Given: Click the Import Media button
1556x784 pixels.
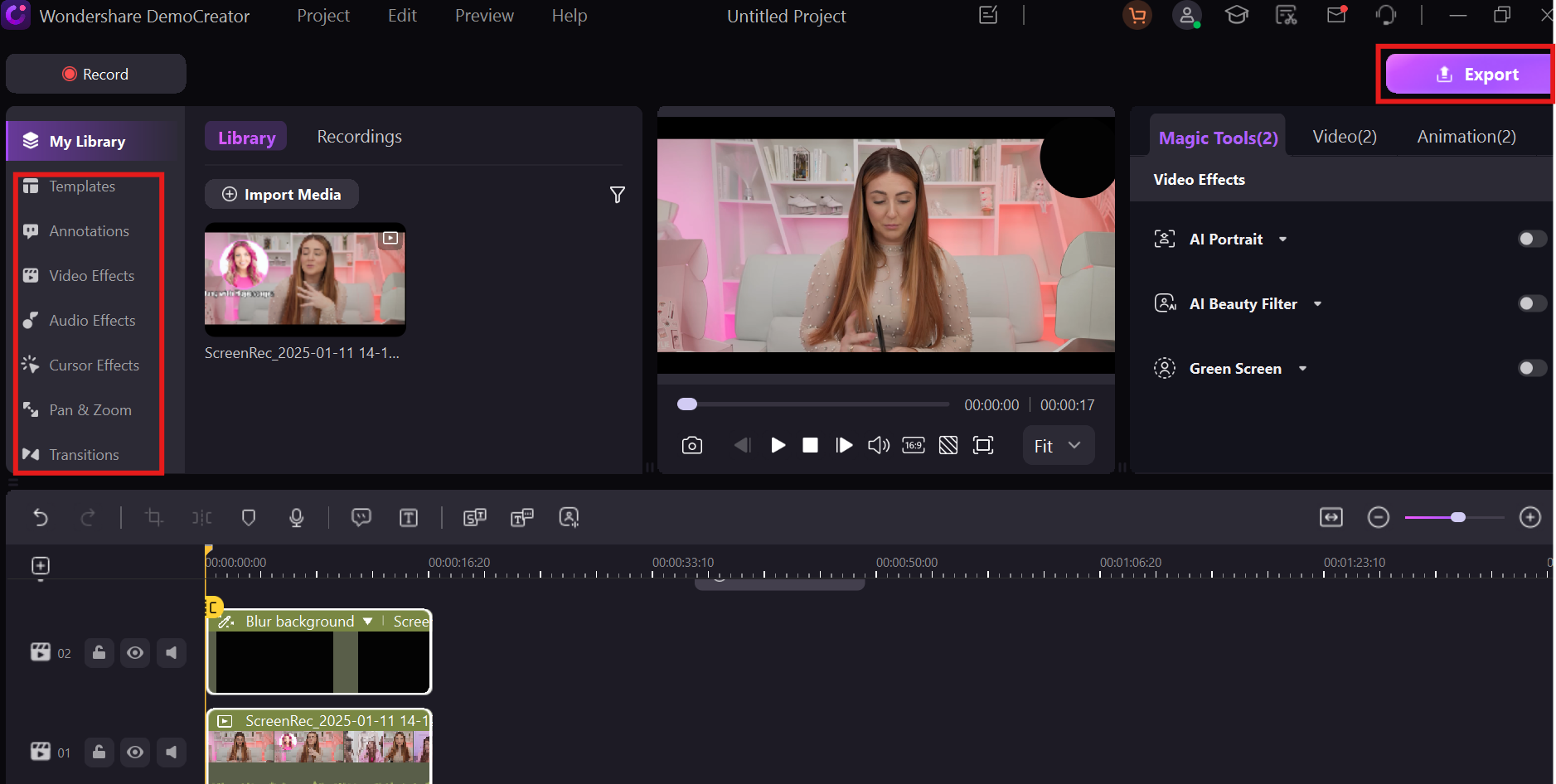Looking at the screenshot, I should (x=281, y=194).
